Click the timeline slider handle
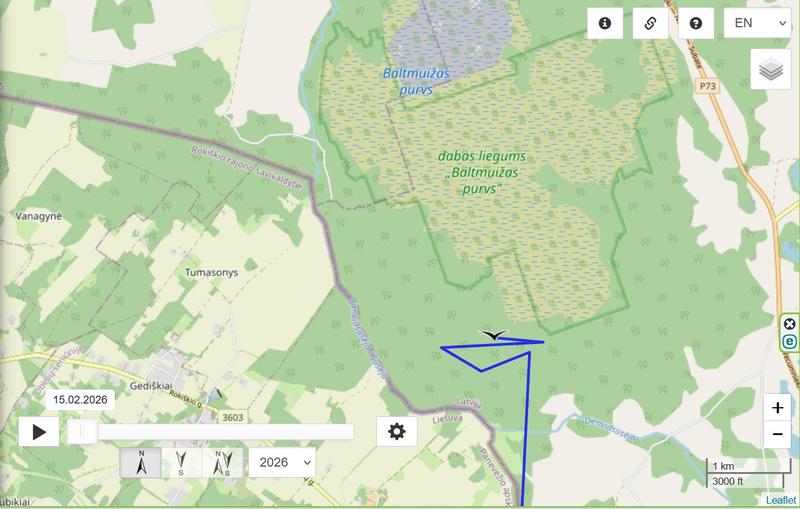 tap(82, 432)
